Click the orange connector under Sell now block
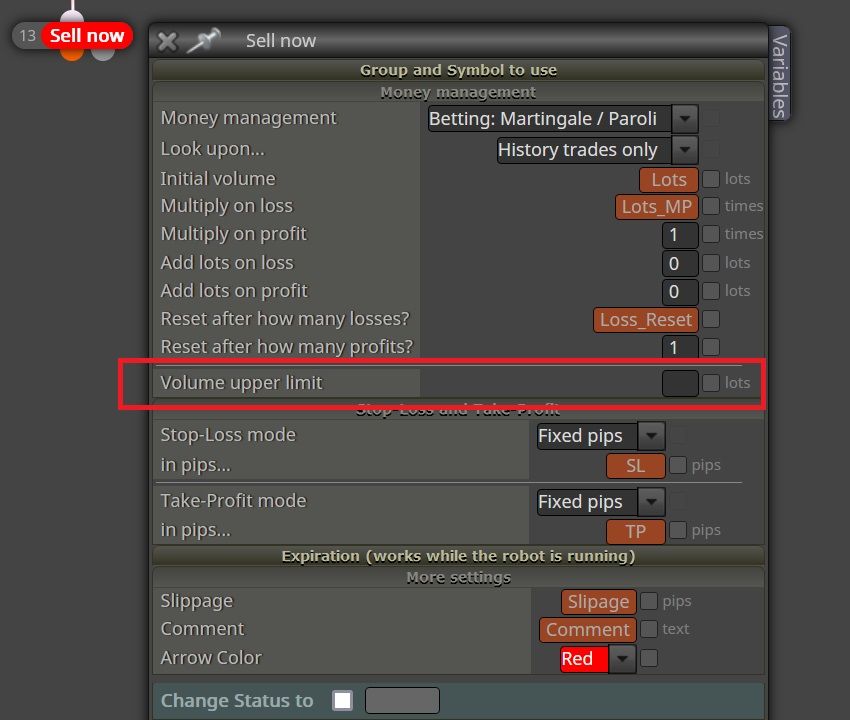The image size is (850, 720). pyautogui.click(x=72, y=54)
